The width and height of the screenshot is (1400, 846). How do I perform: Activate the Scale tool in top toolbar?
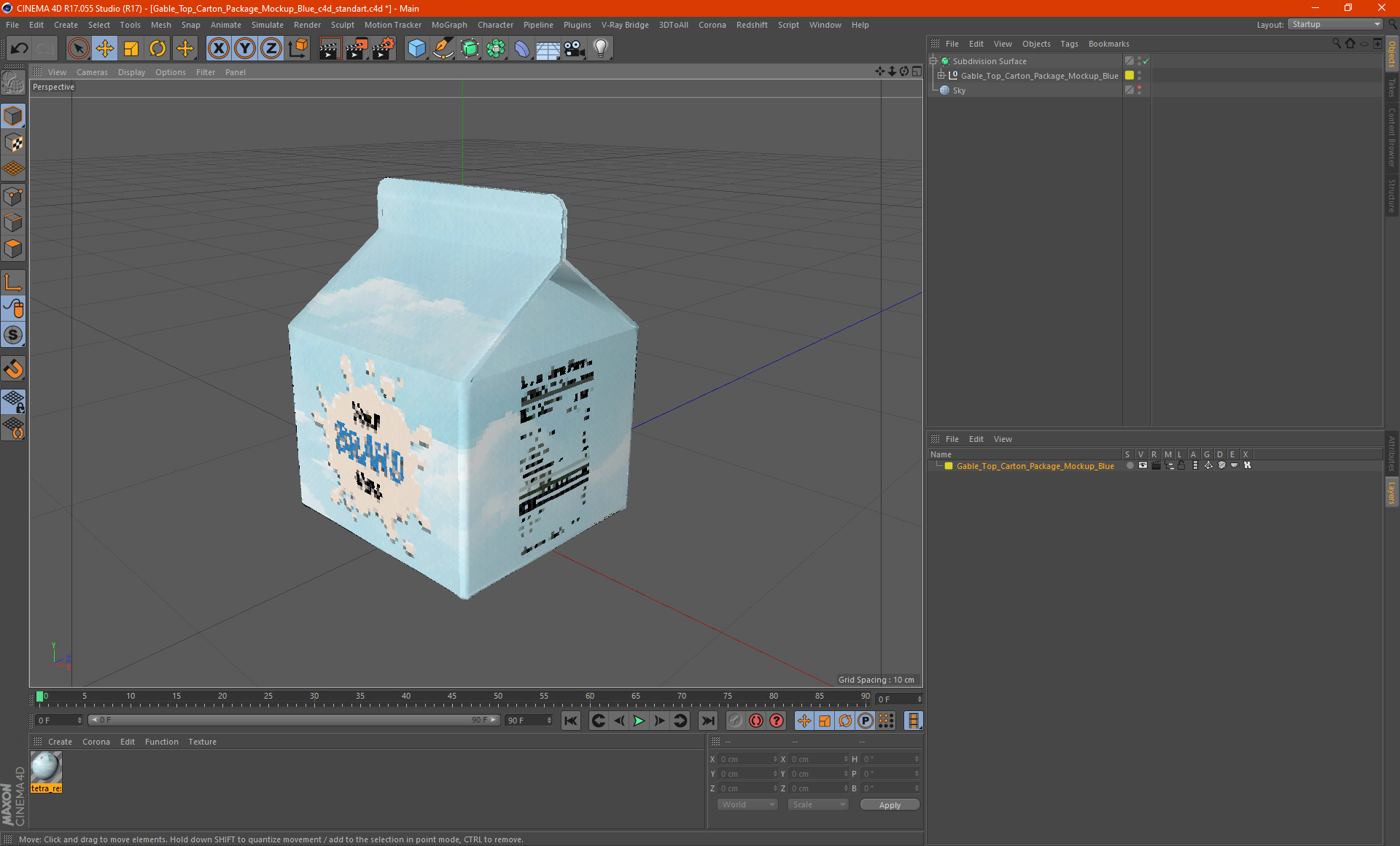(x=131, y=49)
